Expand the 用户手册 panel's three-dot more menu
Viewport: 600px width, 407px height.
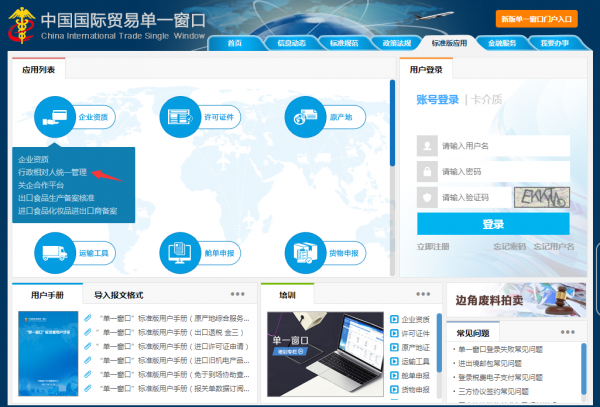coord(237,294)
